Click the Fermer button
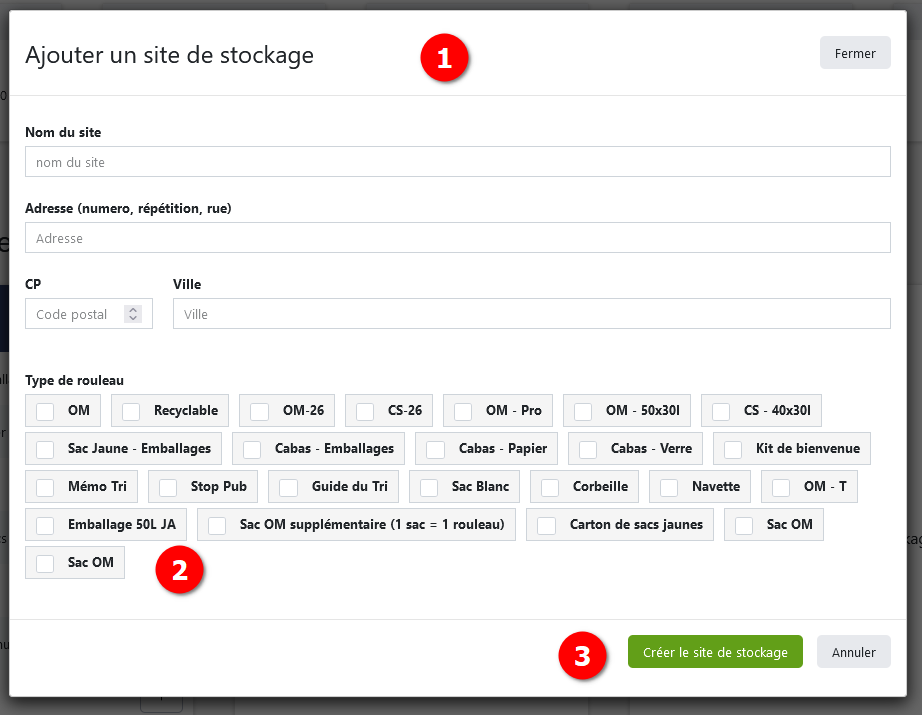This screenshot has height=715, width=922. [854, 53]
